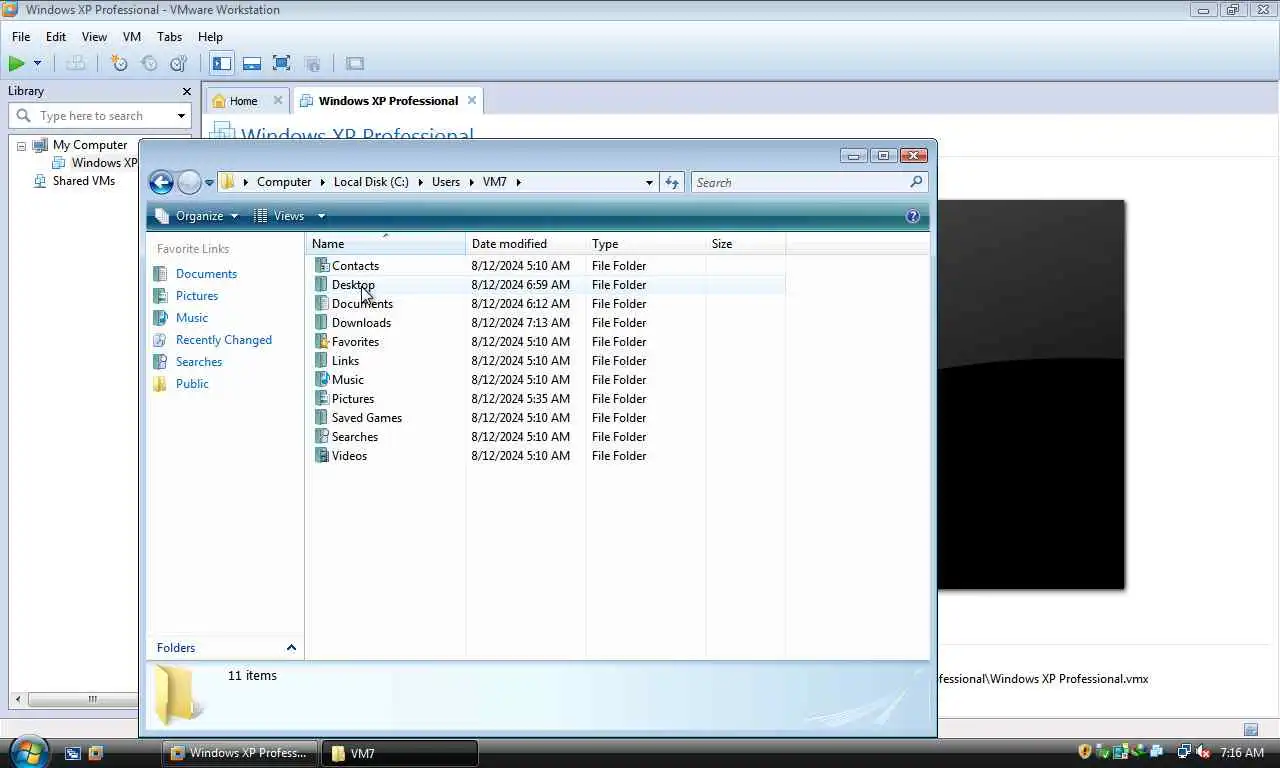The image size is (1280, 768).
Task: Open the View menu
Action: pos(94,37)
